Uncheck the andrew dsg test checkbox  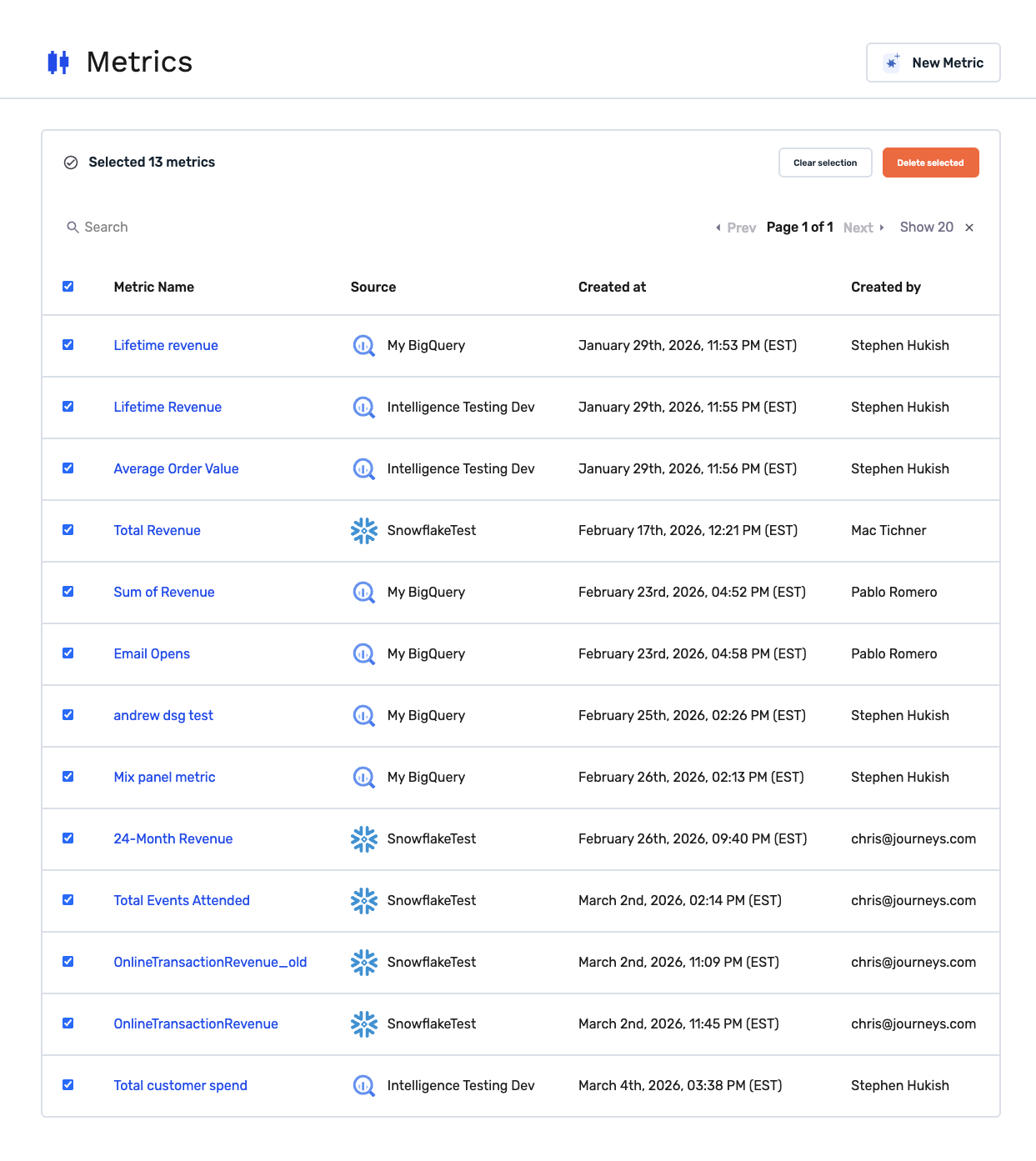[x=68, y=715]
